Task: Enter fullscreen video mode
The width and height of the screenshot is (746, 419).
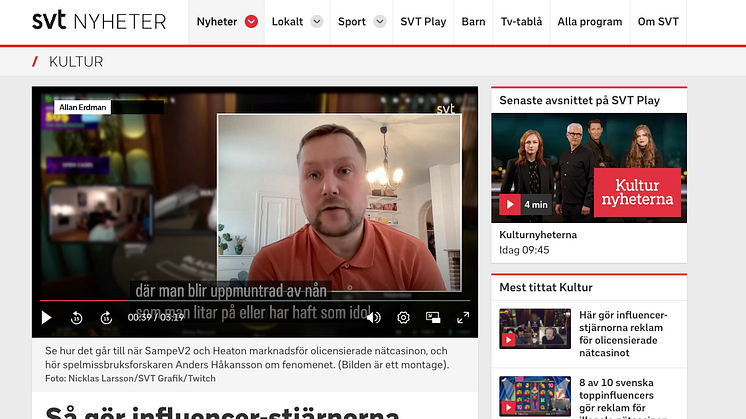Action: pyautogui.click(x=463, y=318)
